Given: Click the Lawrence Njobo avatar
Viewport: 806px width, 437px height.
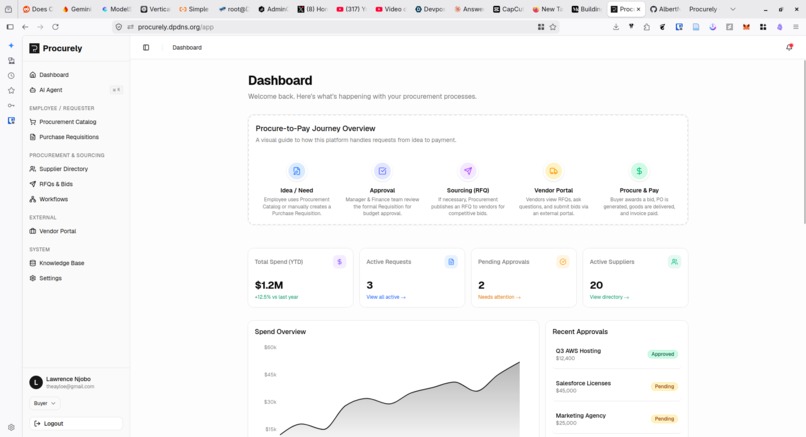Looking at the screenshot, I should click(x=35, y=382).
